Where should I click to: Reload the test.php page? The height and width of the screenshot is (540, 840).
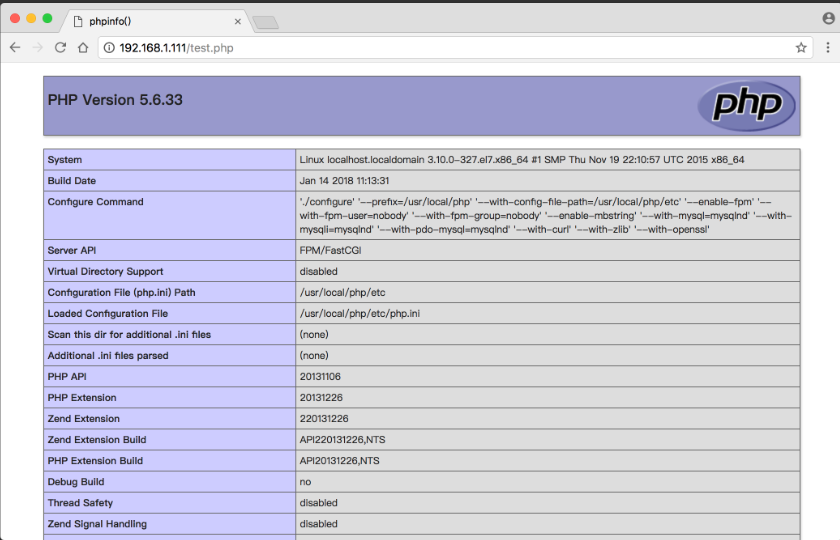(61, 48)
